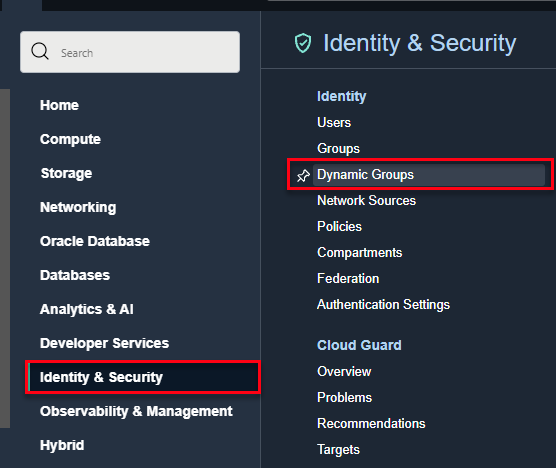Screen dimensions: 556x468
Task: Click into the Search input field
Action: pos(130,52)
